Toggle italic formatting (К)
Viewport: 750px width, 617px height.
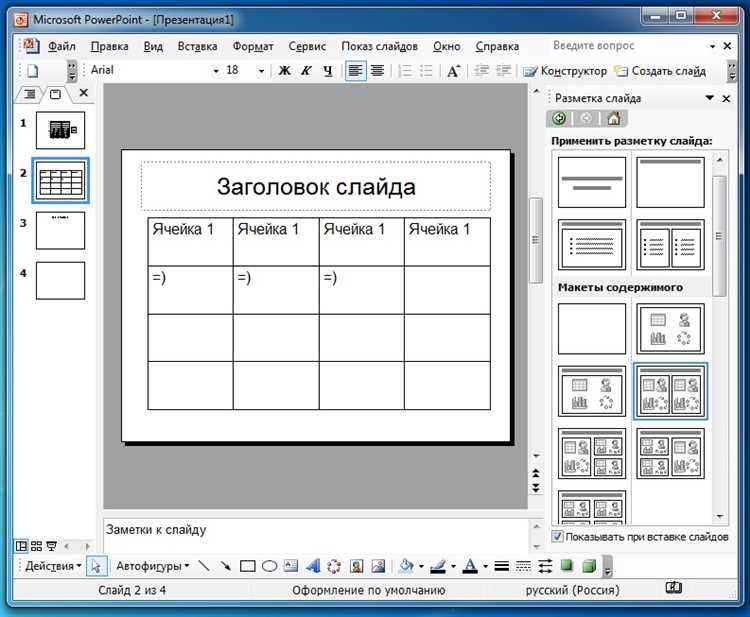[x=306, y=71]
